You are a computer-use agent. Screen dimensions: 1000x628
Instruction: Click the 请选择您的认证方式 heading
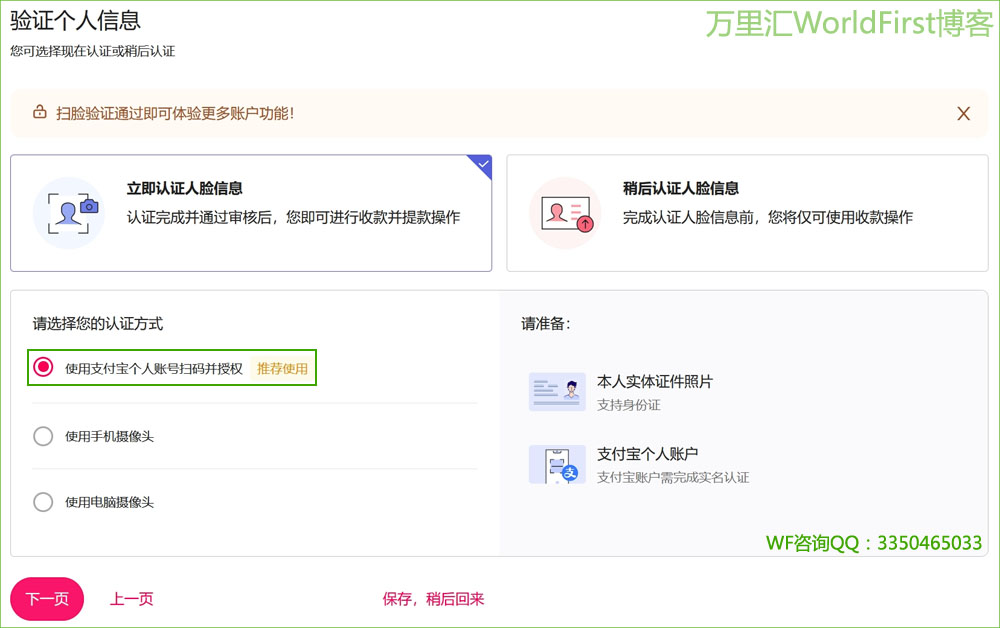tap(98, 324)
